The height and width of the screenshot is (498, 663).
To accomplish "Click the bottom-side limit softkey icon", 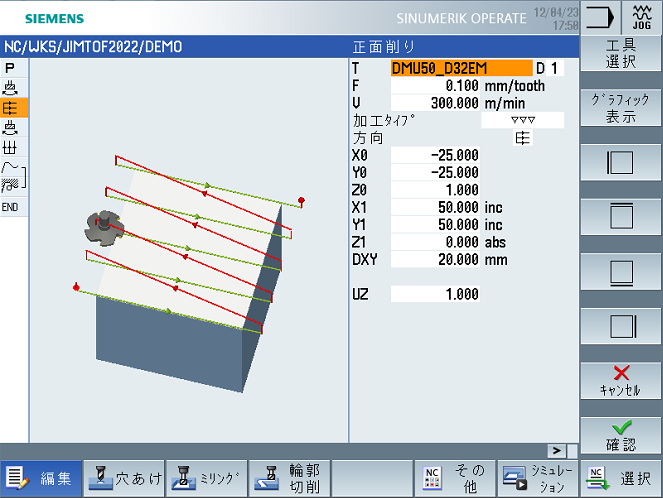I will [x=621, y=271].
